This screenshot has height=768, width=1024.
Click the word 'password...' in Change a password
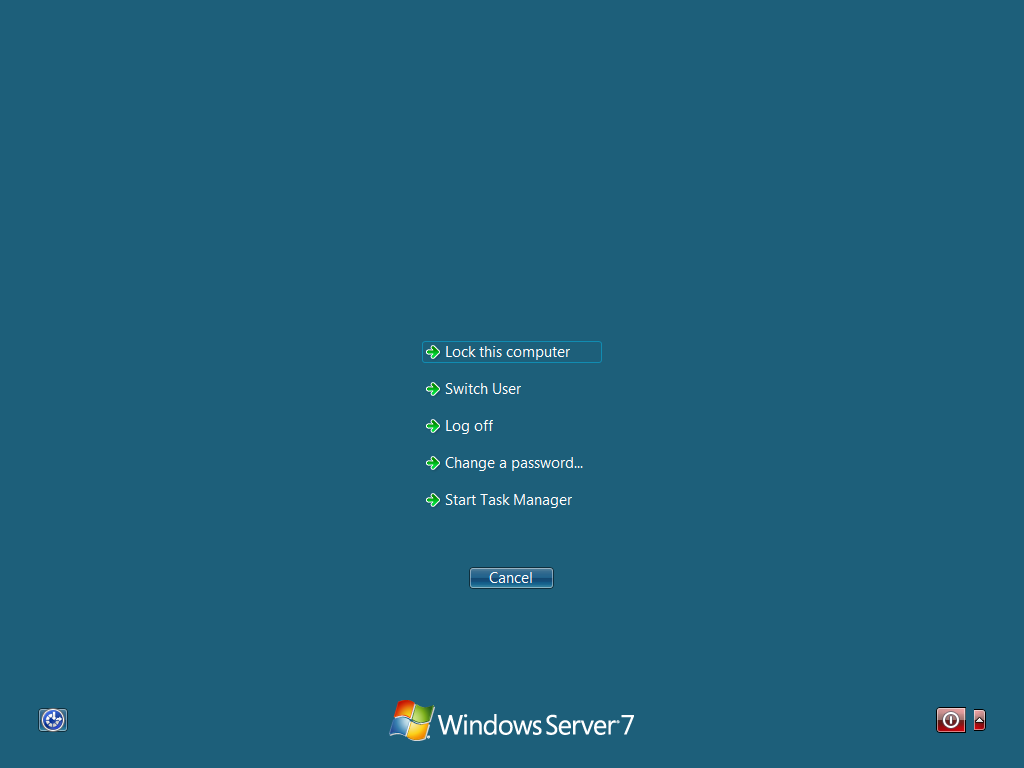click(x=547, y=464)
